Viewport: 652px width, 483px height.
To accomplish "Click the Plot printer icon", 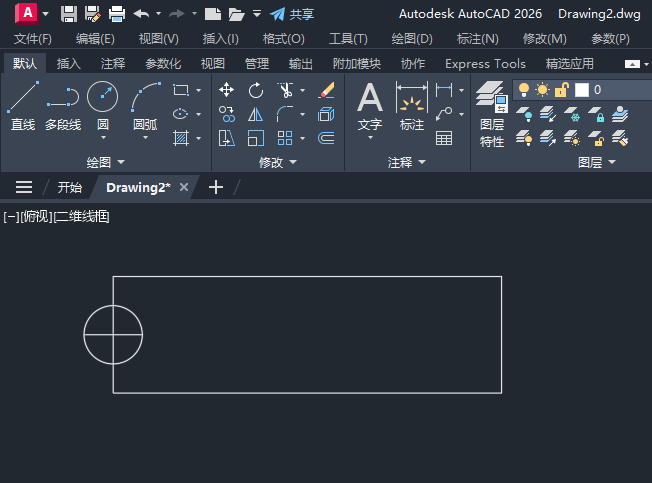I will (117, 14).
